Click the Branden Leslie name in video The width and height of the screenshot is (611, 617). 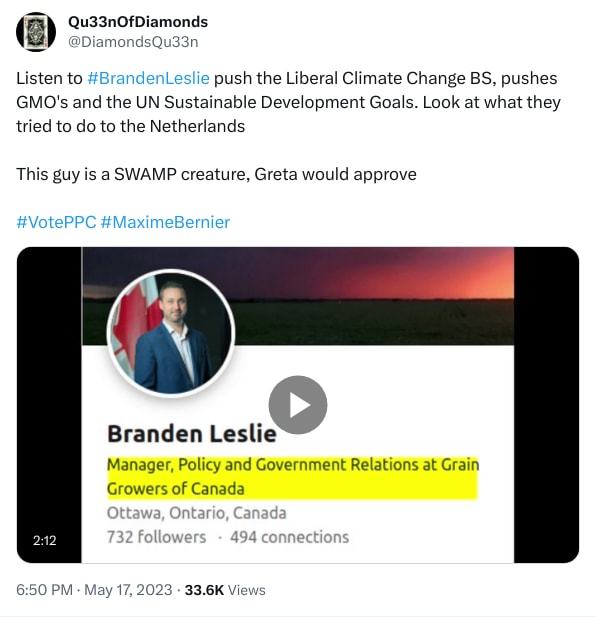point(192,433)
